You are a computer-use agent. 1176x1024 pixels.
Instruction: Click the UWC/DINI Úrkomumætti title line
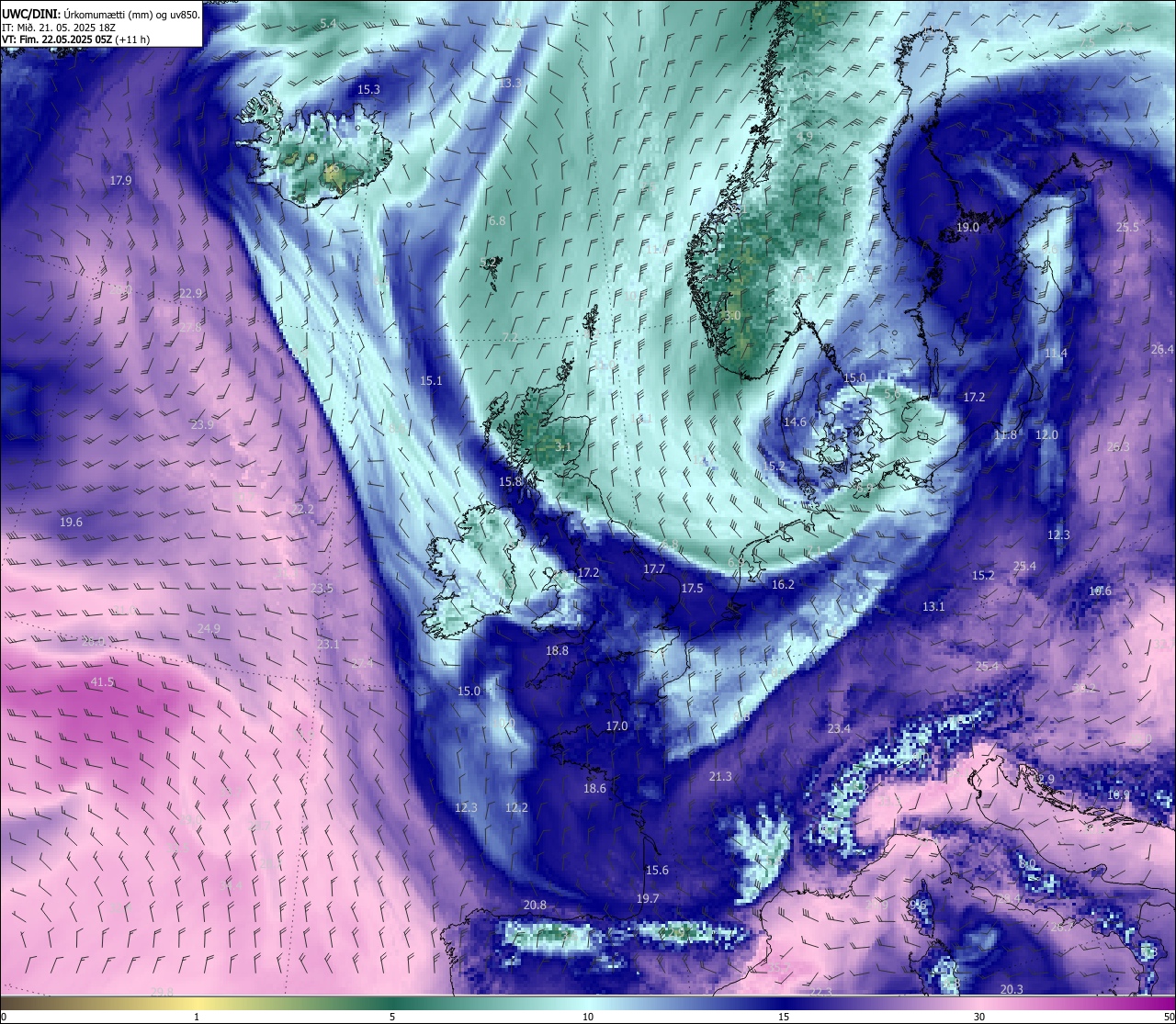(101, 14)
